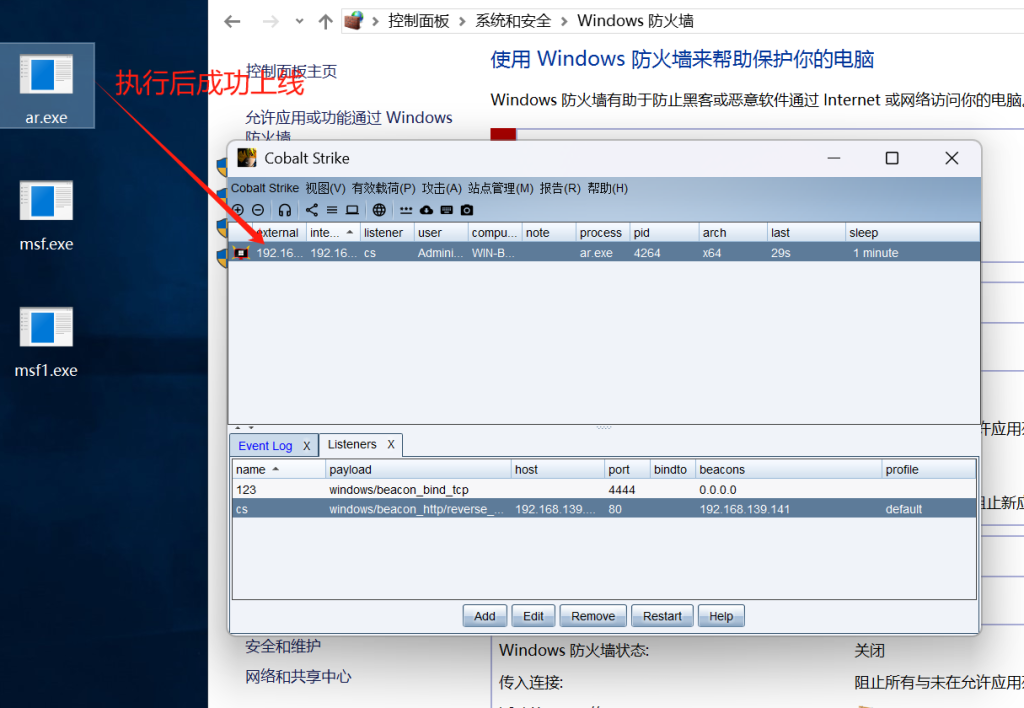Click the Cobalt Strike title bar icon

point(247,158)
